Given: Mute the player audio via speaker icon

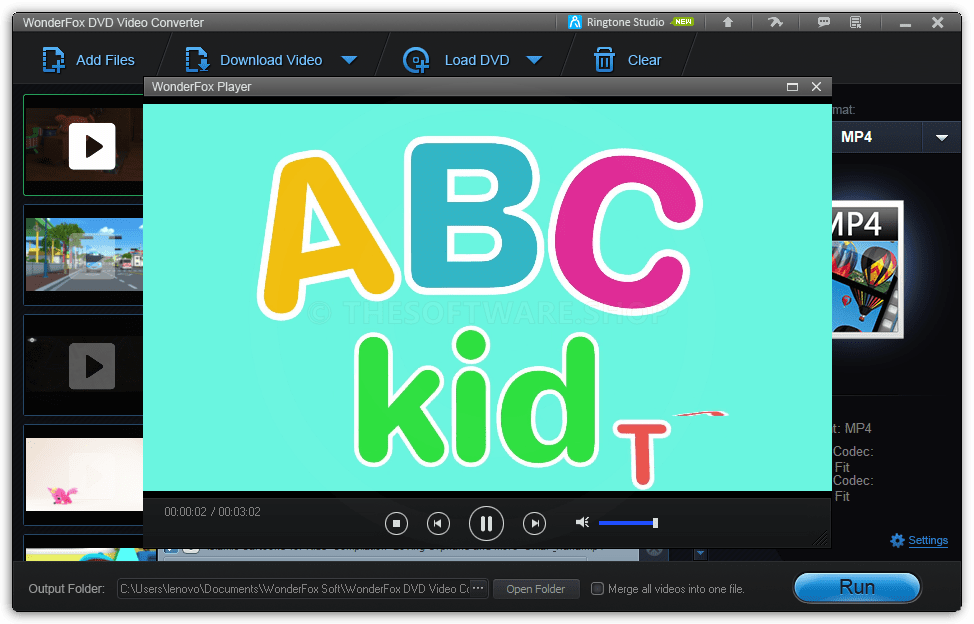Looking at the screenshot, I should pyautogui.click(x=582, y=522).
